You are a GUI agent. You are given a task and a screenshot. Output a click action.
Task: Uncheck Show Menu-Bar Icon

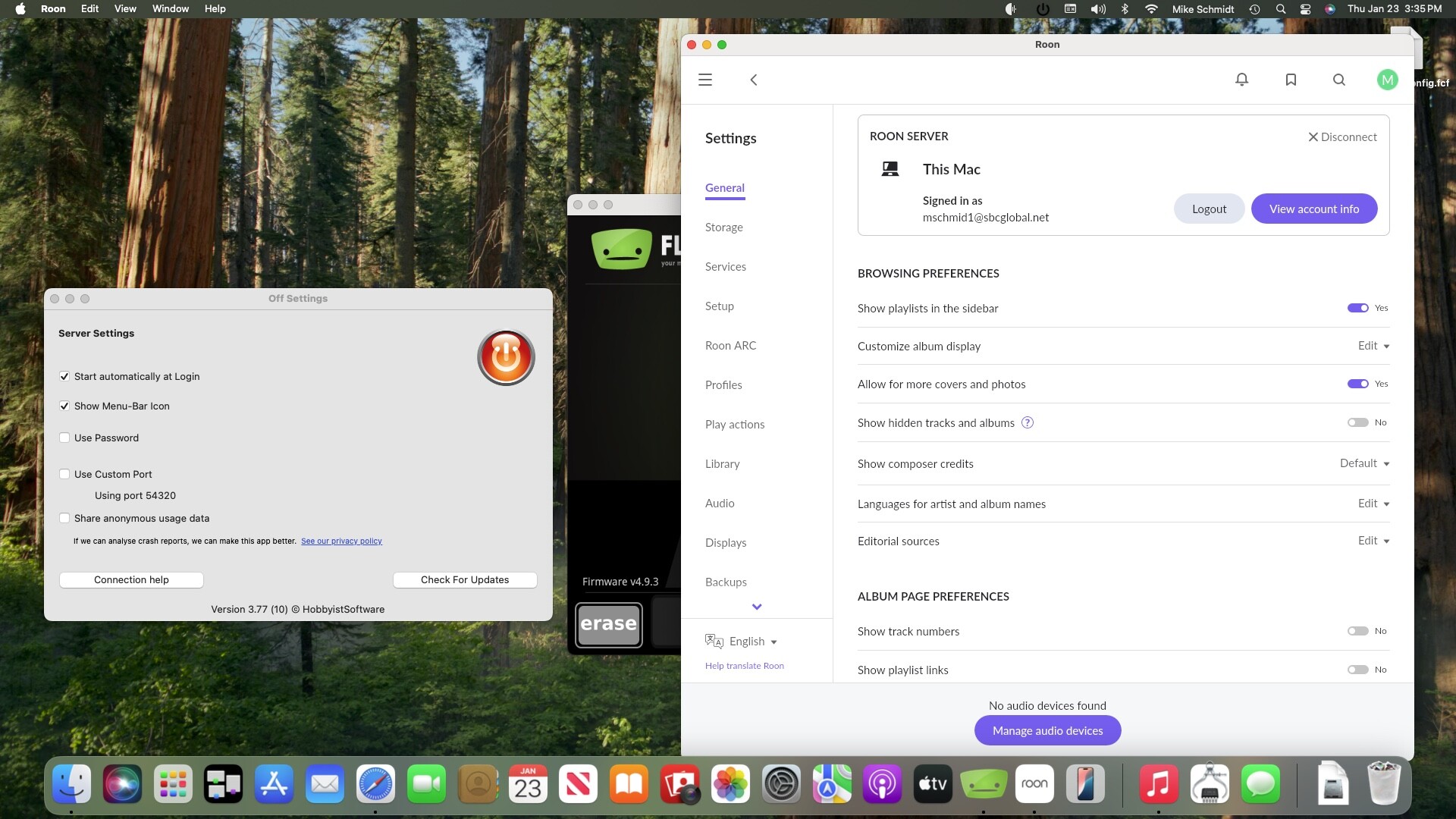pos(64,406)
